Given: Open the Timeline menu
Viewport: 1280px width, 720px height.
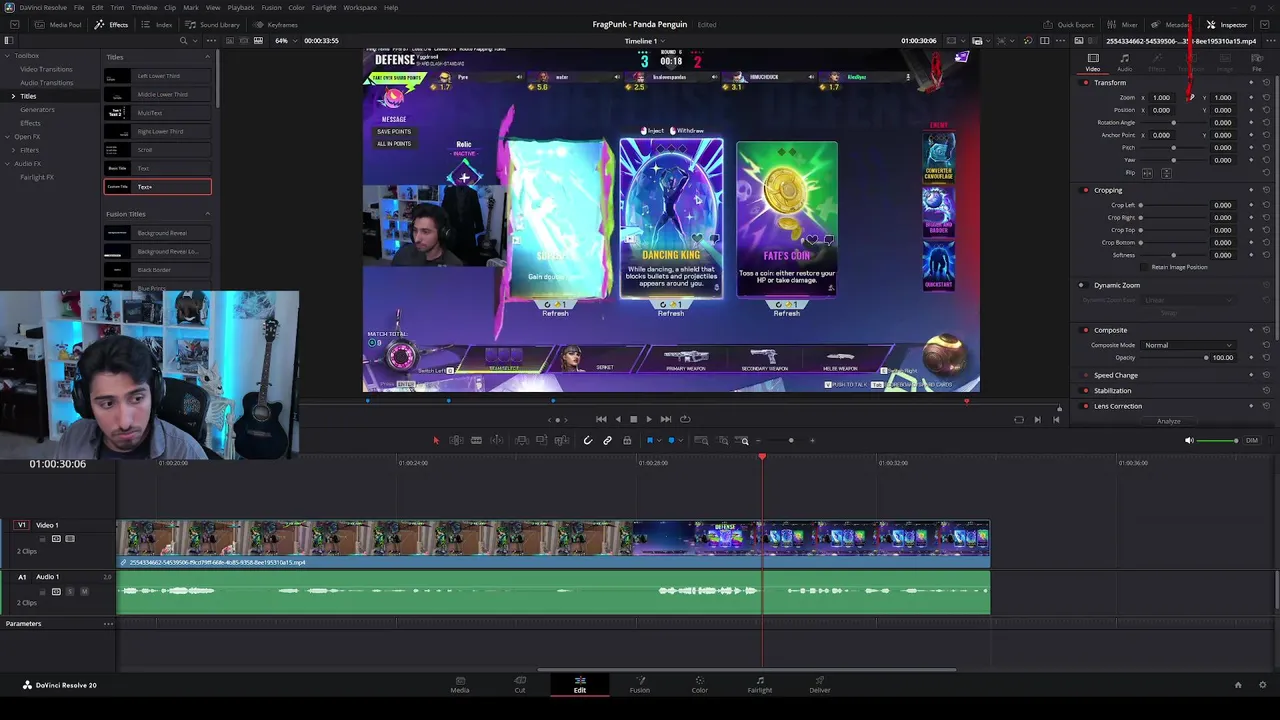Looking at the screenshot, I should point(144,7).
